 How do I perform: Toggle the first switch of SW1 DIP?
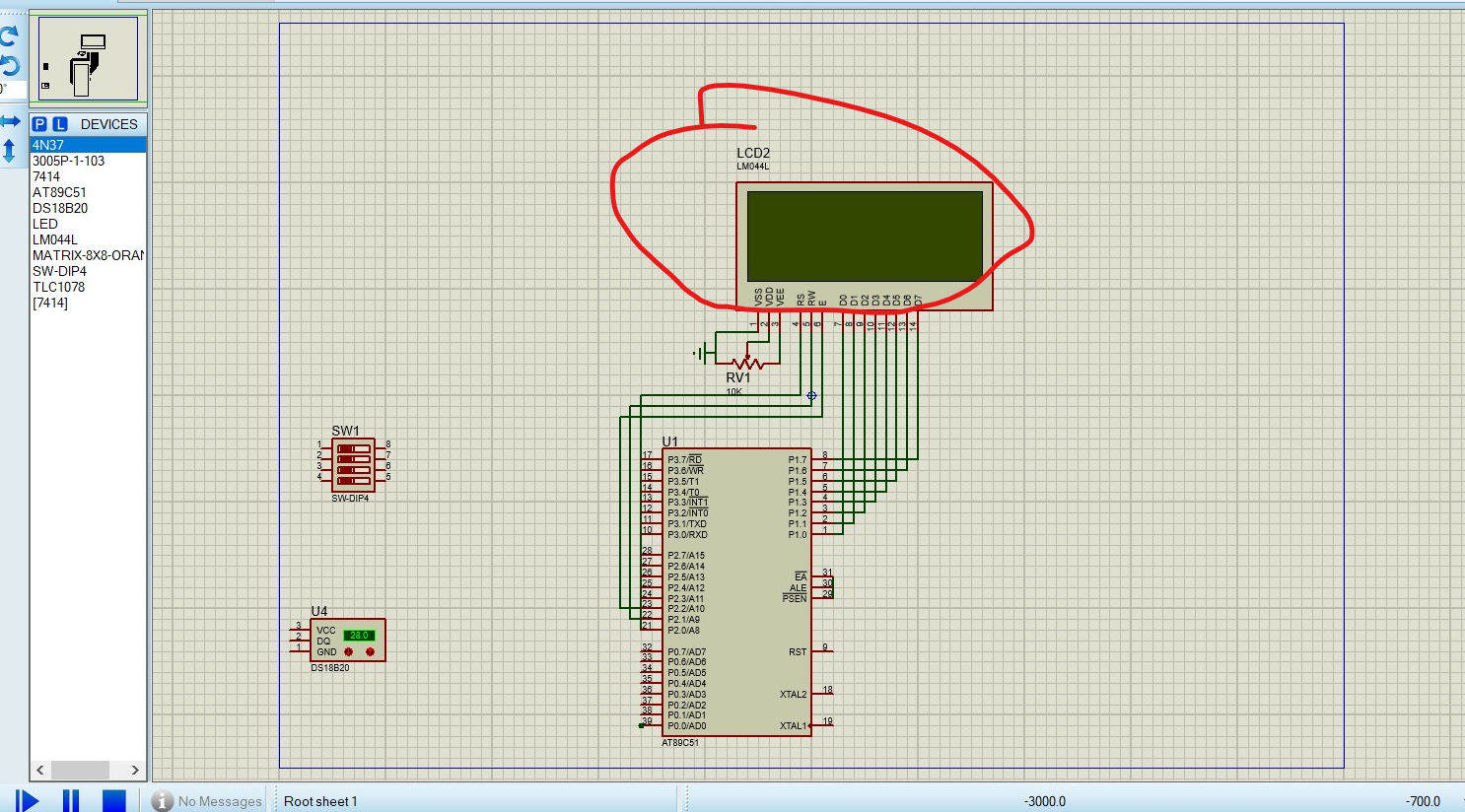point(353,448)
